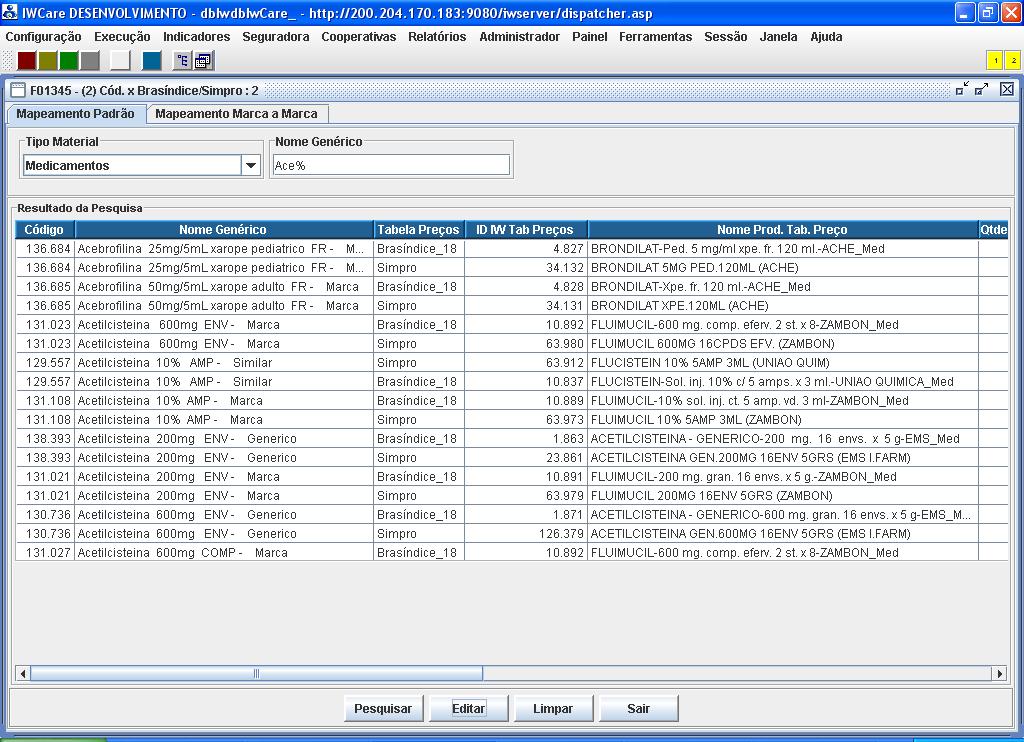Click ID cell 126.379
The height and width of the screenshot is (742, 1024).
(x=526, y=534)
